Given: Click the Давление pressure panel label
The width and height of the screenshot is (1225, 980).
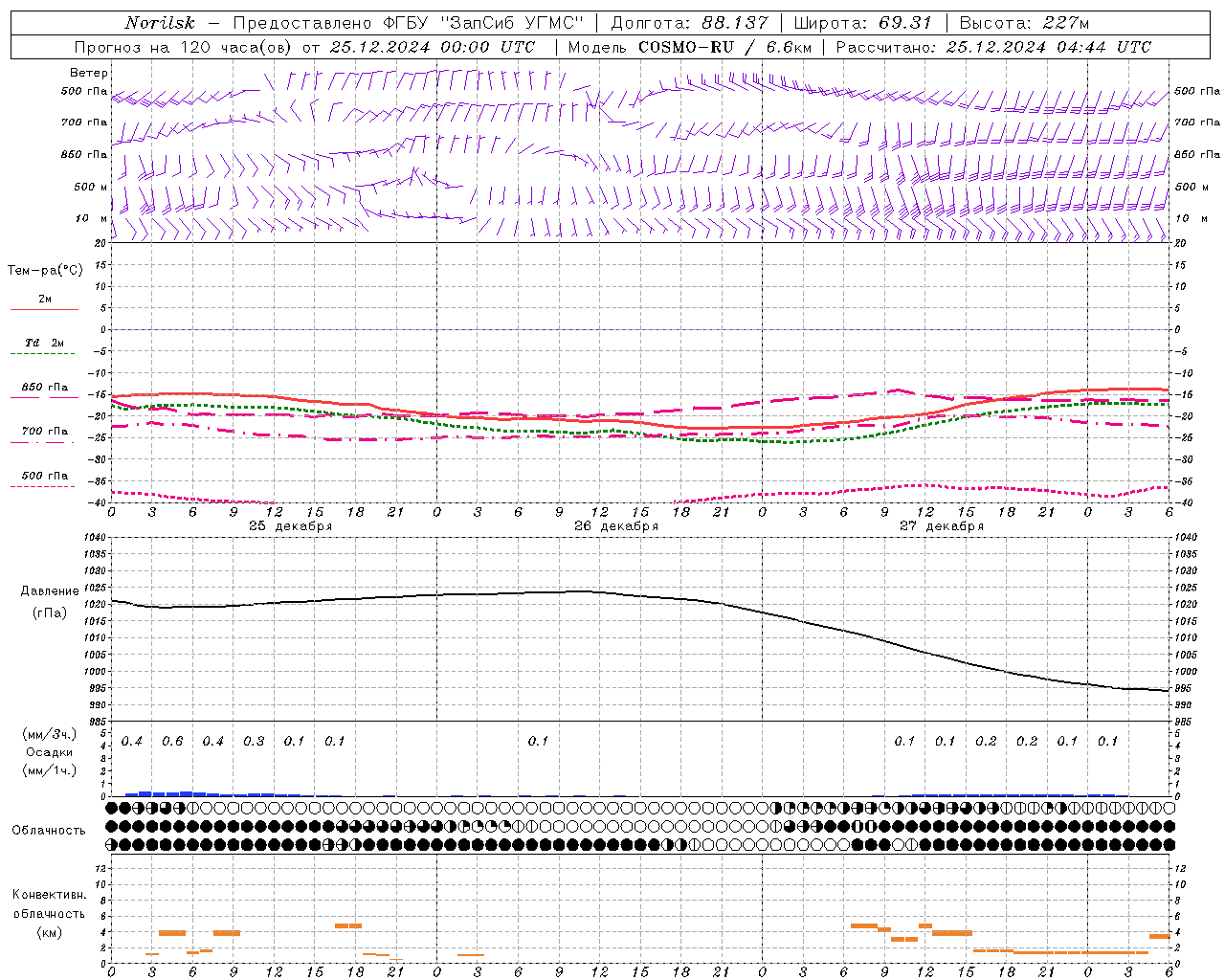Looking at the screenshot, I should [50, 591].
